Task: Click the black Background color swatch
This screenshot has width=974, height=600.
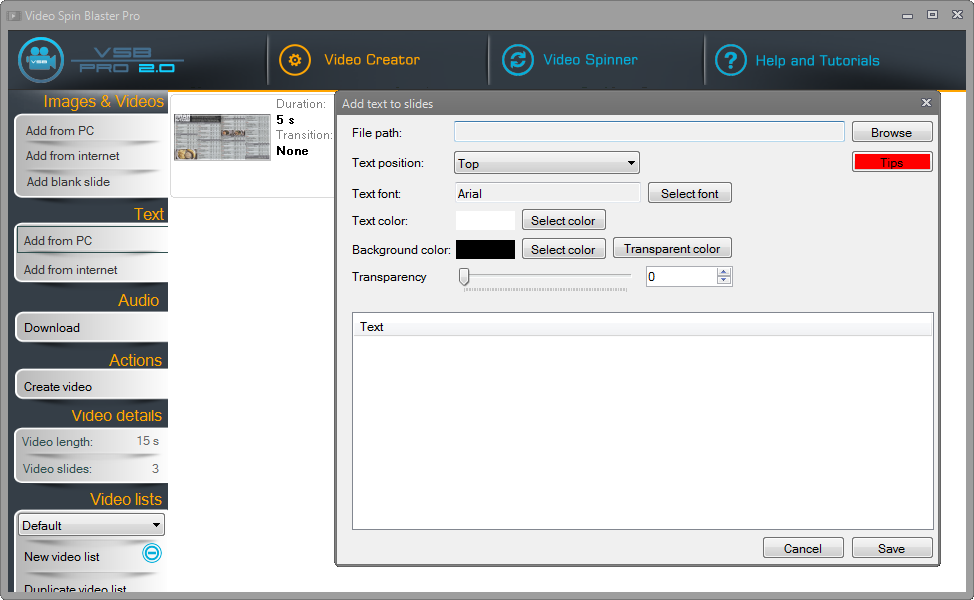Action: [x=485, y=249]
